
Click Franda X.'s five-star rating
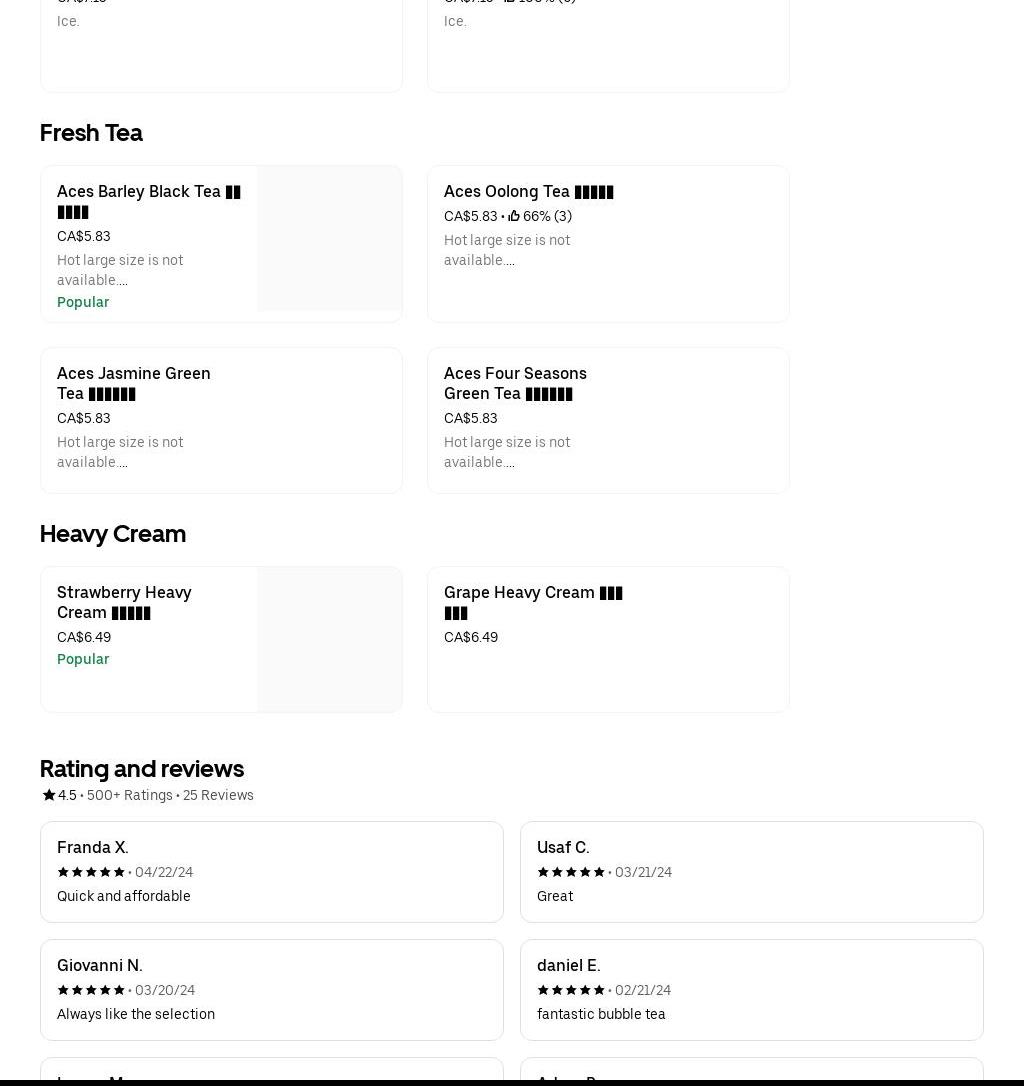pos(91,872)
